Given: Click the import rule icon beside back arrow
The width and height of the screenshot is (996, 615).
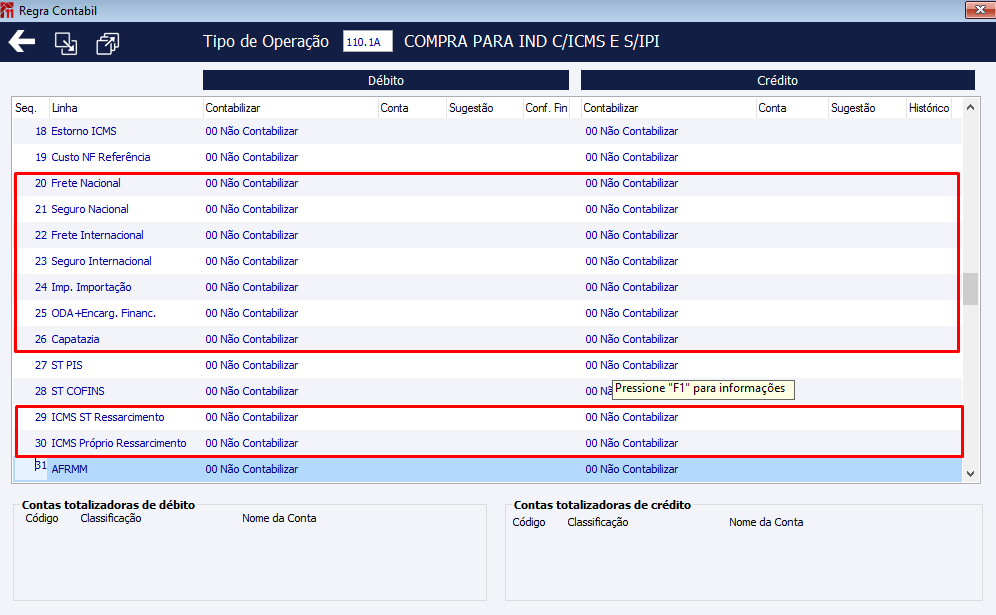Looking at the screenshot, I should (x=65, y=43).
